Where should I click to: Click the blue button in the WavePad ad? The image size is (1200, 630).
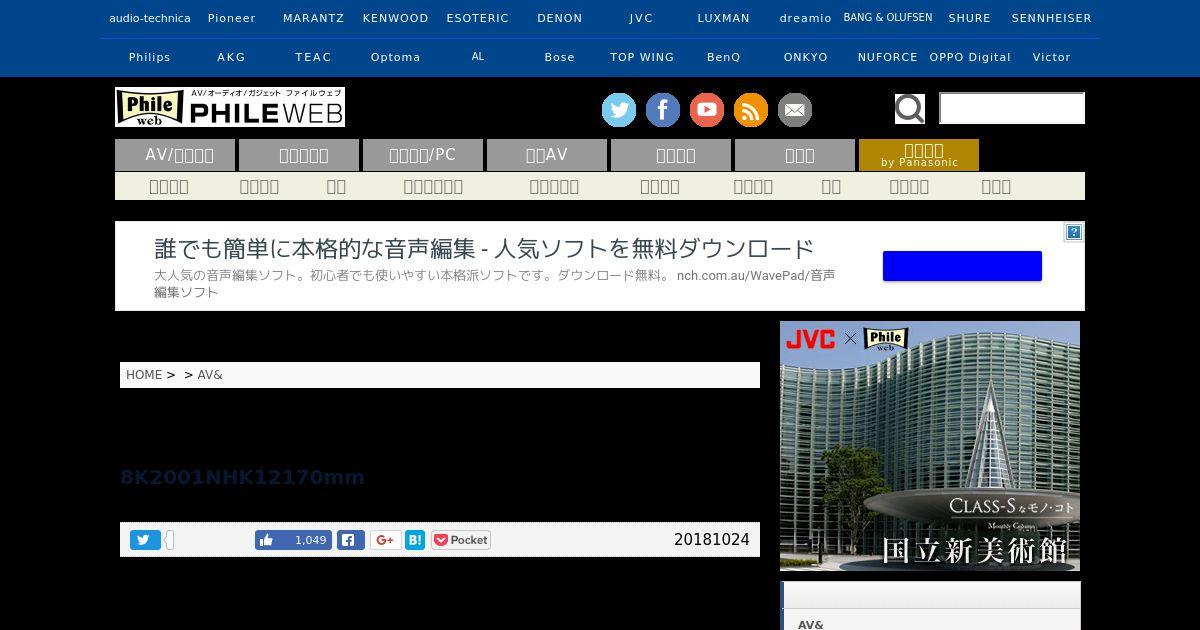coord(962,266)
